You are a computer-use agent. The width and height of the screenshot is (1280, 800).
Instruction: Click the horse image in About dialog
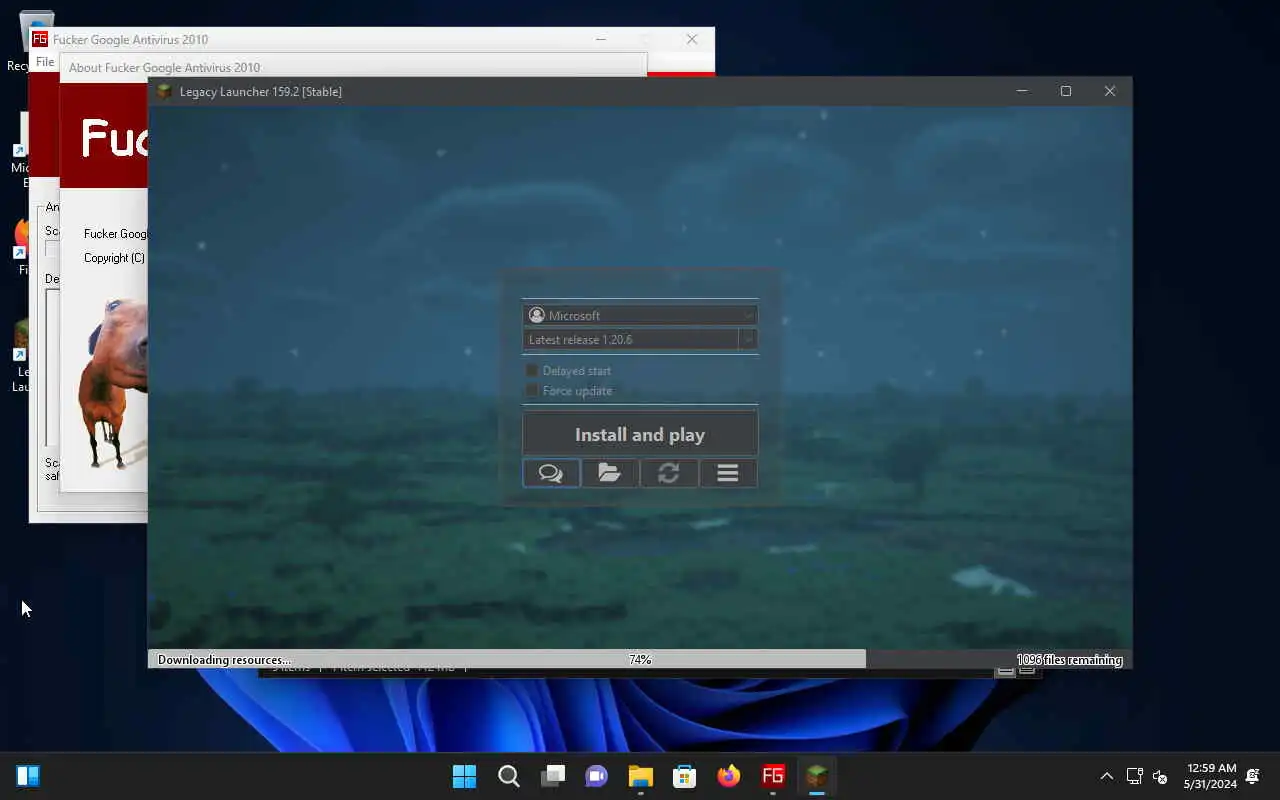(113, 383)
